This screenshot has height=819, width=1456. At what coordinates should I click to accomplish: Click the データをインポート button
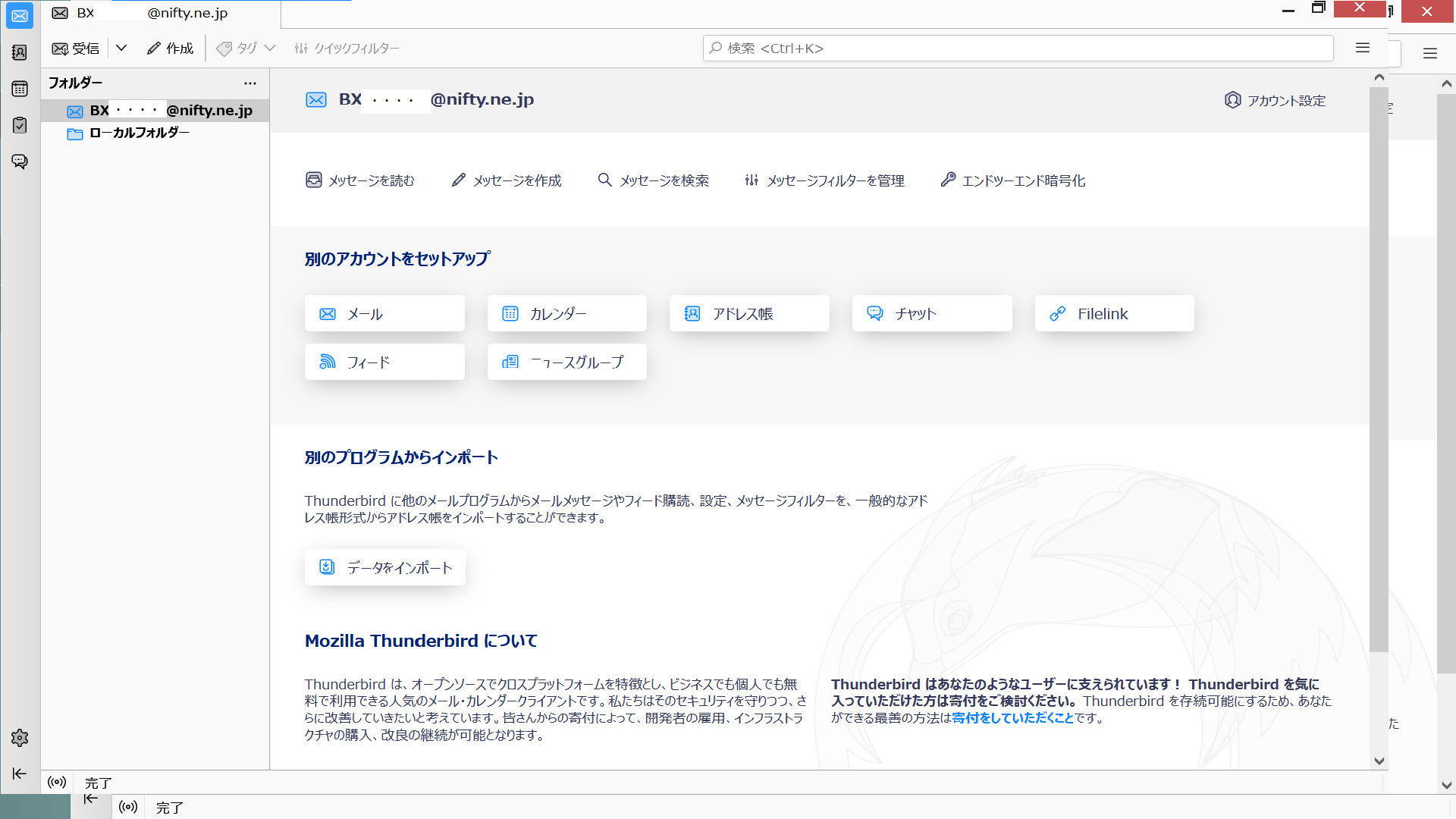385,567
